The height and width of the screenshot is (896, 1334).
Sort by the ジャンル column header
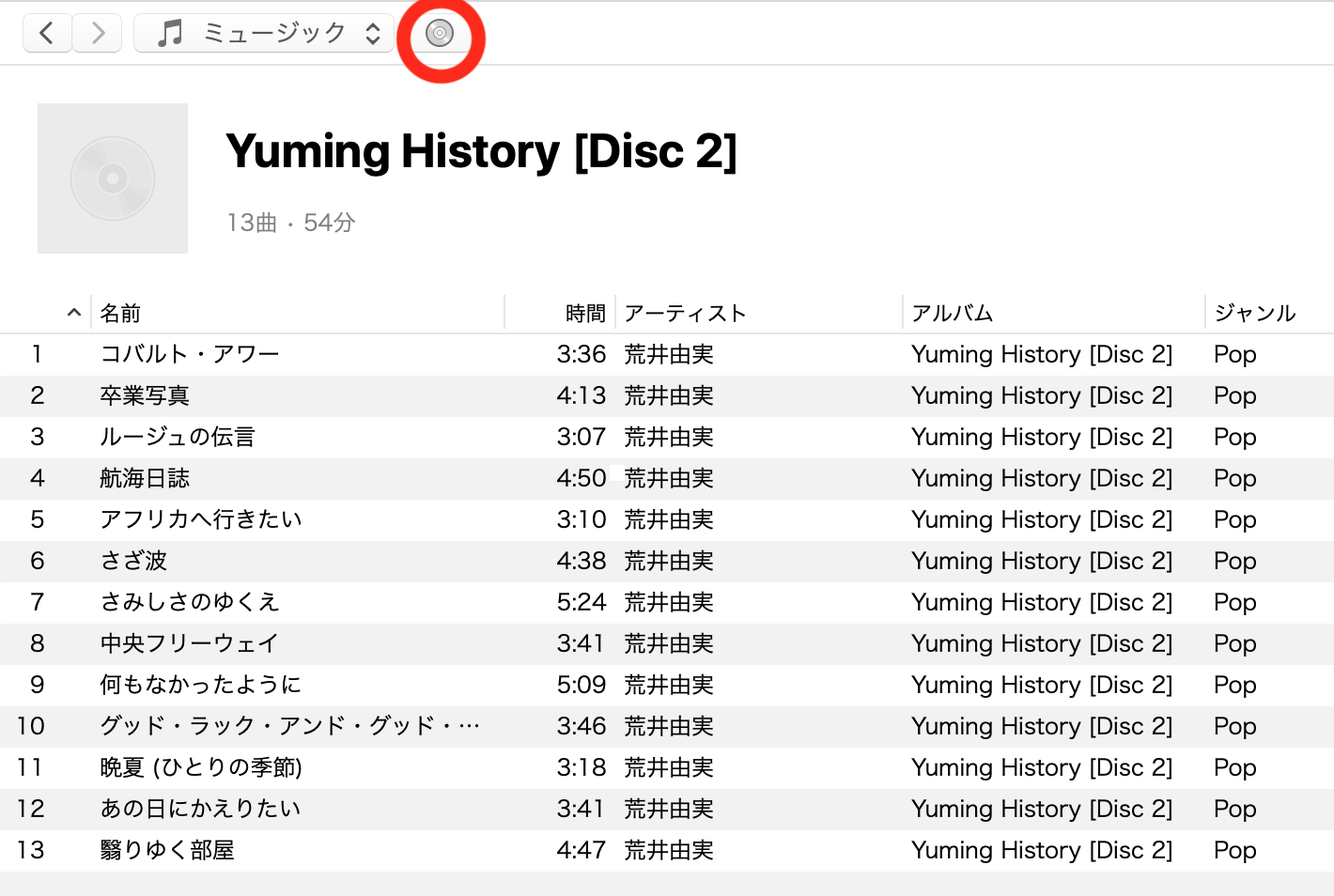click(x=1255, y=313)
